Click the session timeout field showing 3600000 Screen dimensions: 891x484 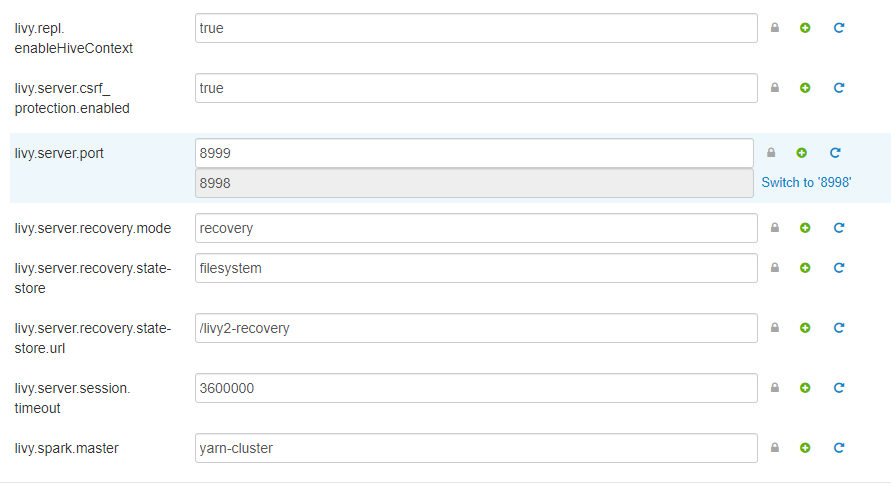tap(476, 389)
